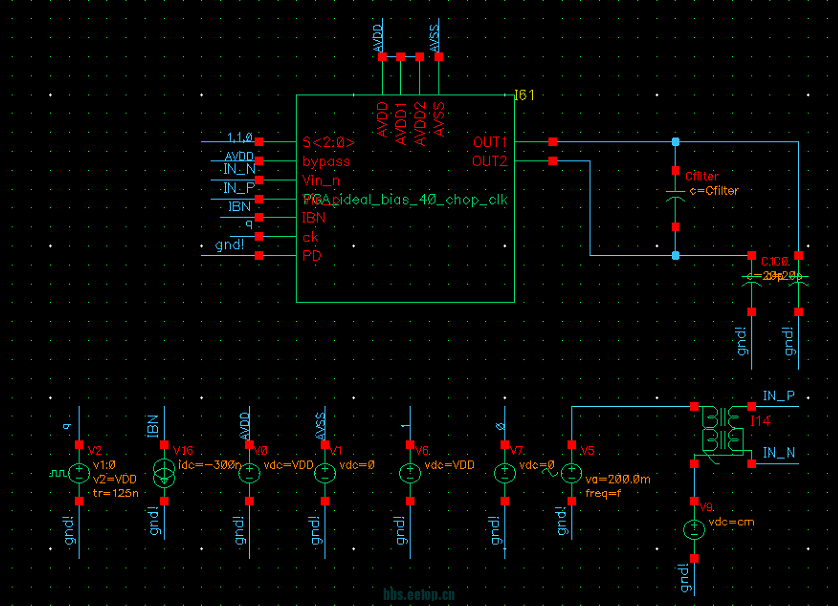Click the I14 transformer balun symbol

pyautogui.click(x=720, y=431)
